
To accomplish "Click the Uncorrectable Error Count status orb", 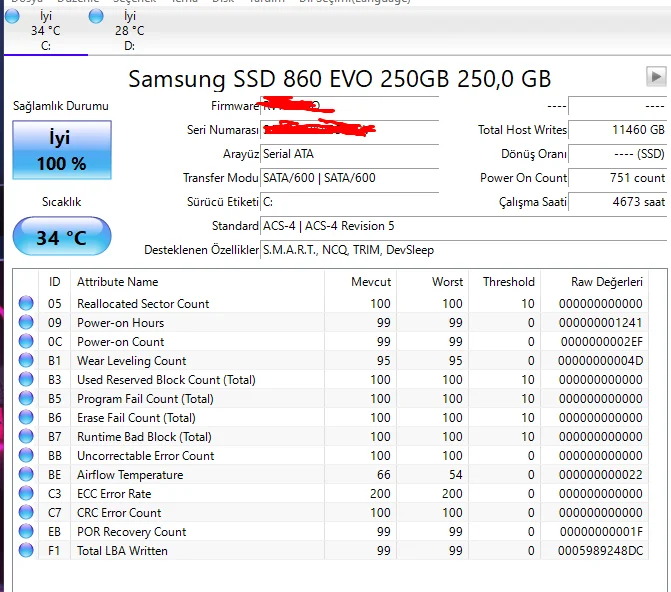I will coord(26,455).
